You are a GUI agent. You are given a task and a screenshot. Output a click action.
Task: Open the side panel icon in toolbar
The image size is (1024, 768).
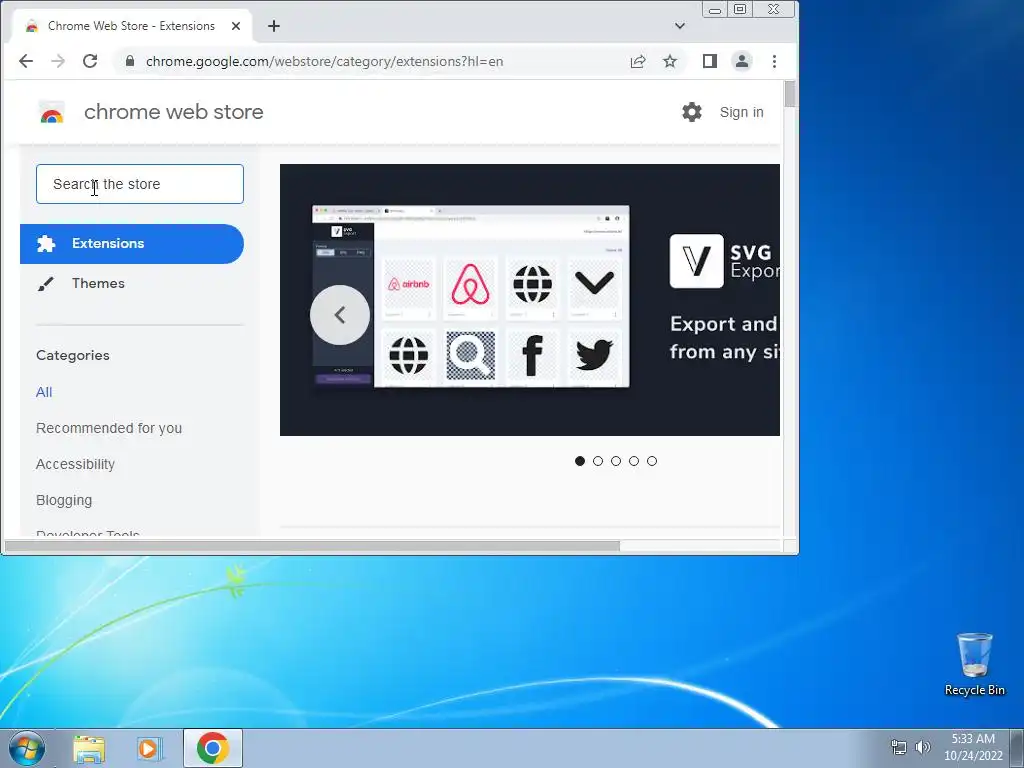710,61
